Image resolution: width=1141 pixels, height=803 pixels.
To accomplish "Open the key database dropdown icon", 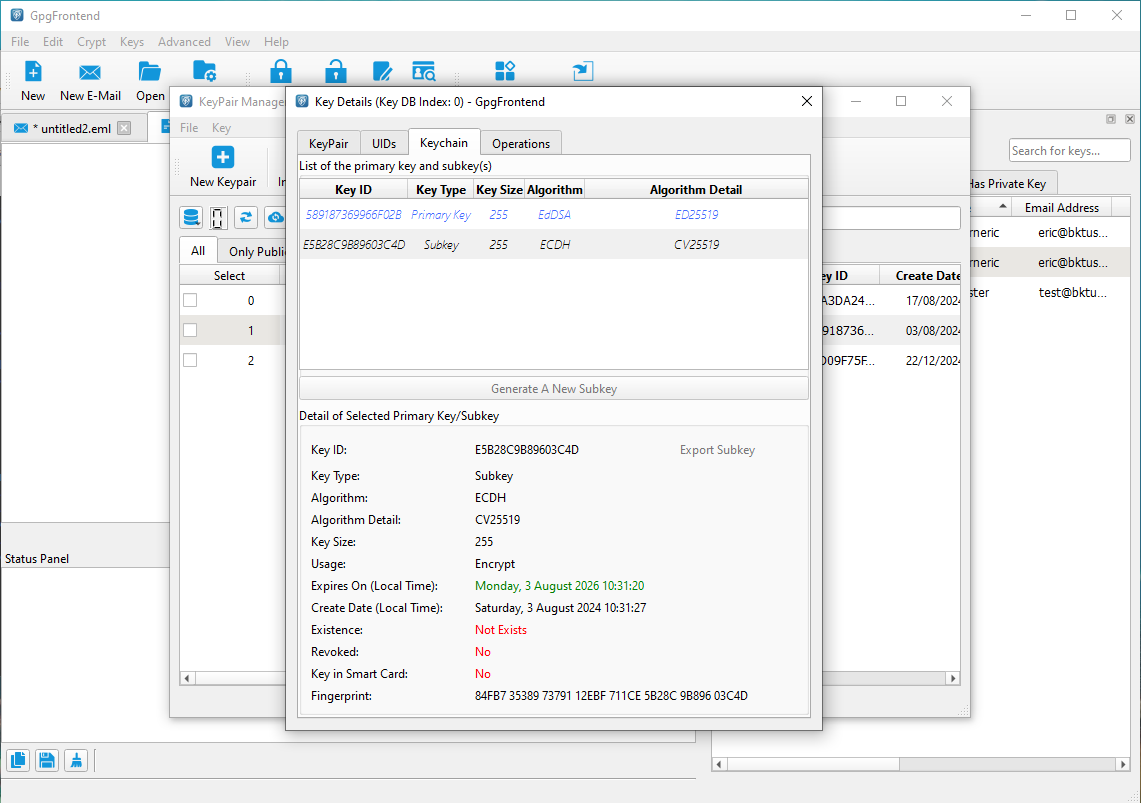I will [191, 217].
